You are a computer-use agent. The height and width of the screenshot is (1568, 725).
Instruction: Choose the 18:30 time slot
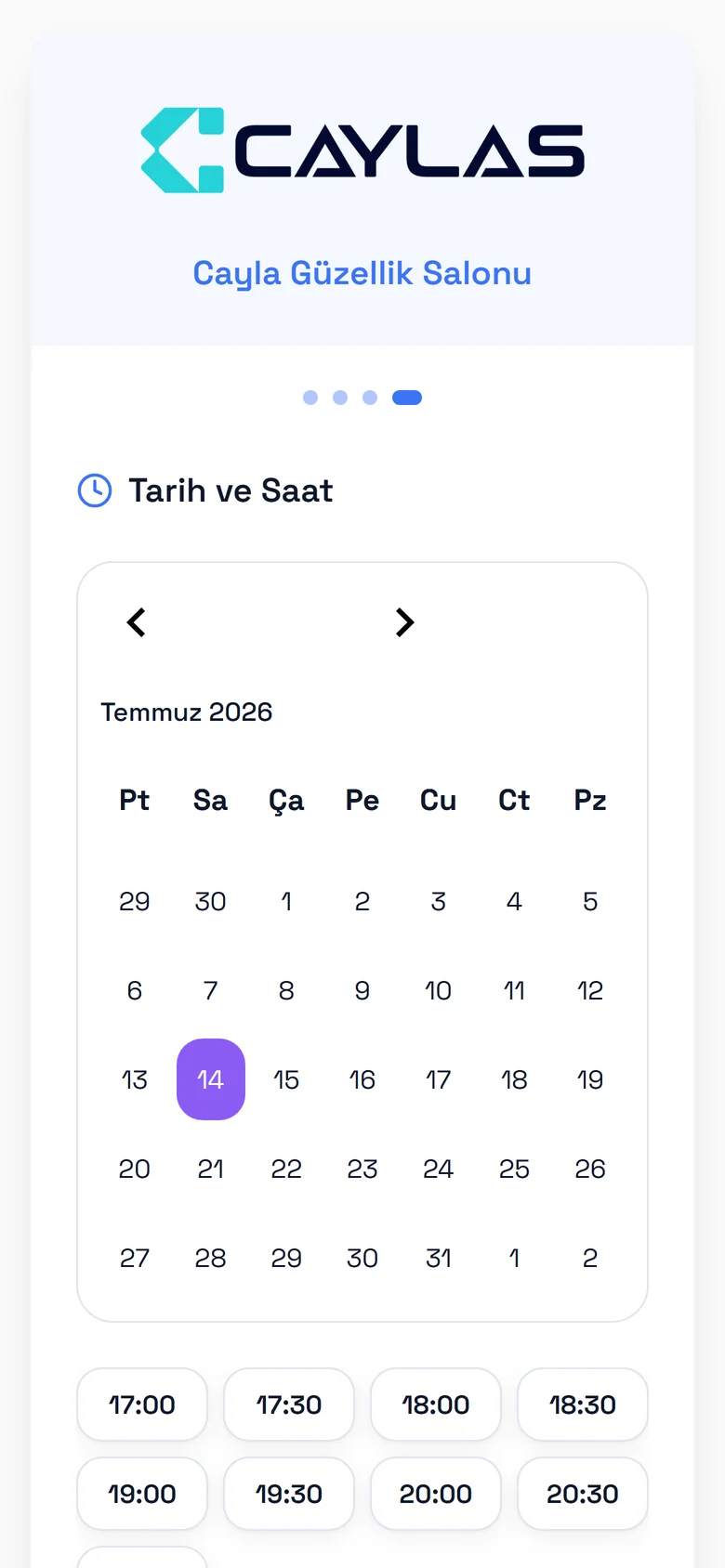[583, 1405]
